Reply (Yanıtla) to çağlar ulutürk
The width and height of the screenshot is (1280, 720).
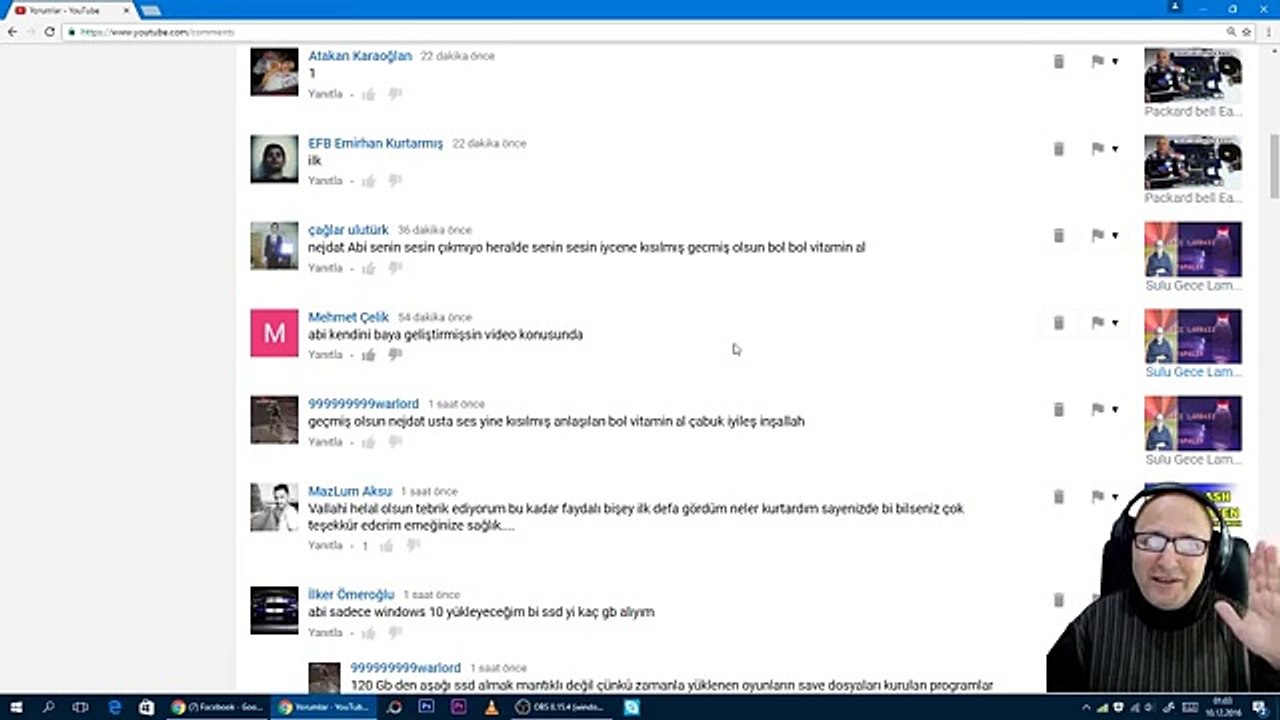point(325,268)
